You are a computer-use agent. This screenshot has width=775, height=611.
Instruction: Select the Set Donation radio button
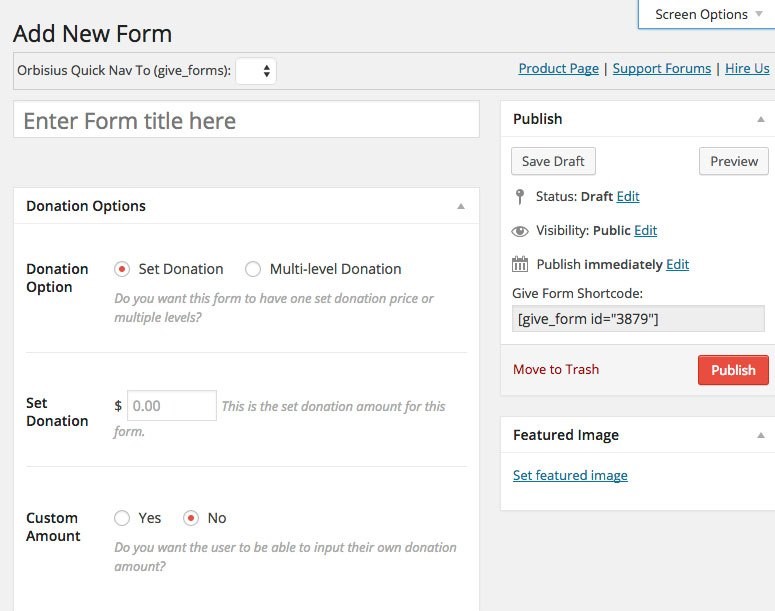pyautogui.click(x=122, y=269)
